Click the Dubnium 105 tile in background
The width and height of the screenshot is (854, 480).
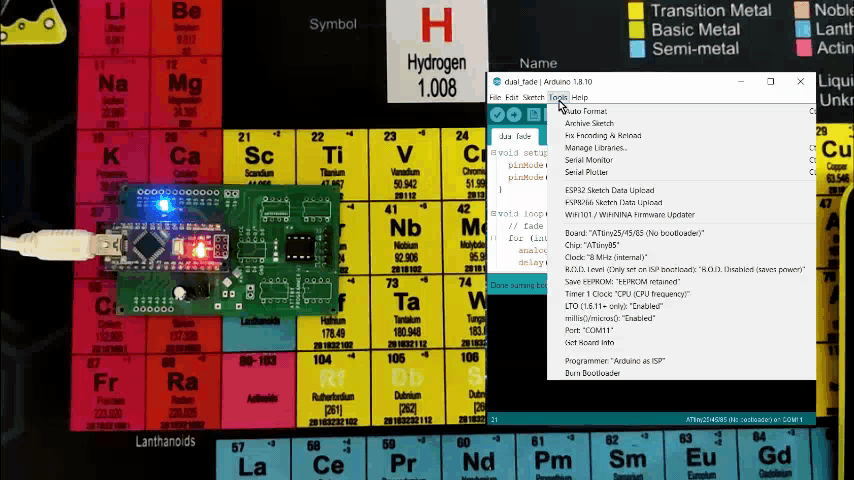(407, 388)
